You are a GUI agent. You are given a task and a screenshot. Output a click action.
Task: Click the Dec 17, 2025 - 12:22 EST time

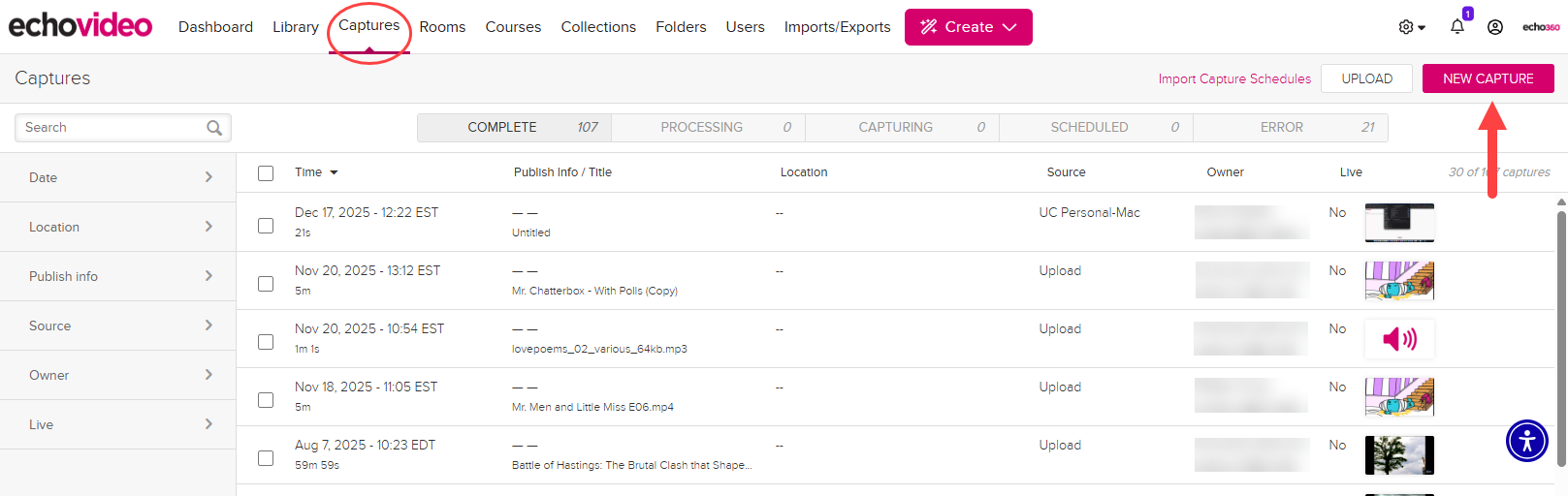(367, 212)
